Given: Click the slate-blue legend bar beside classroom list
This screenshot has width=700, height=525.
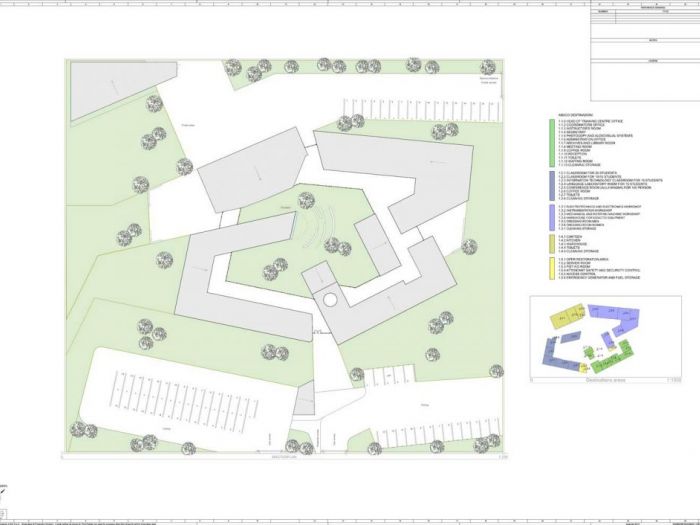Looking at the screenshot, I should pos(552,186).
